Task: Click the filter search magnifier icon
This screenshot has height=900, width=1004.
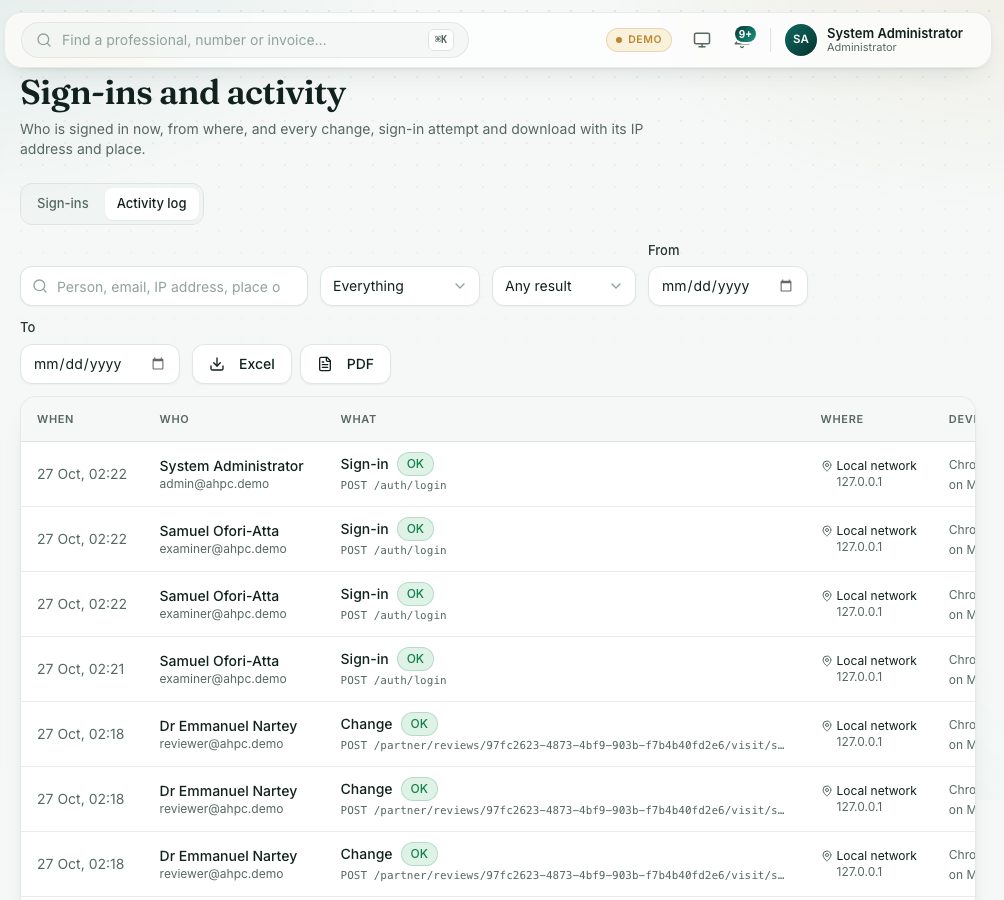Action: [x=40, y=286]
